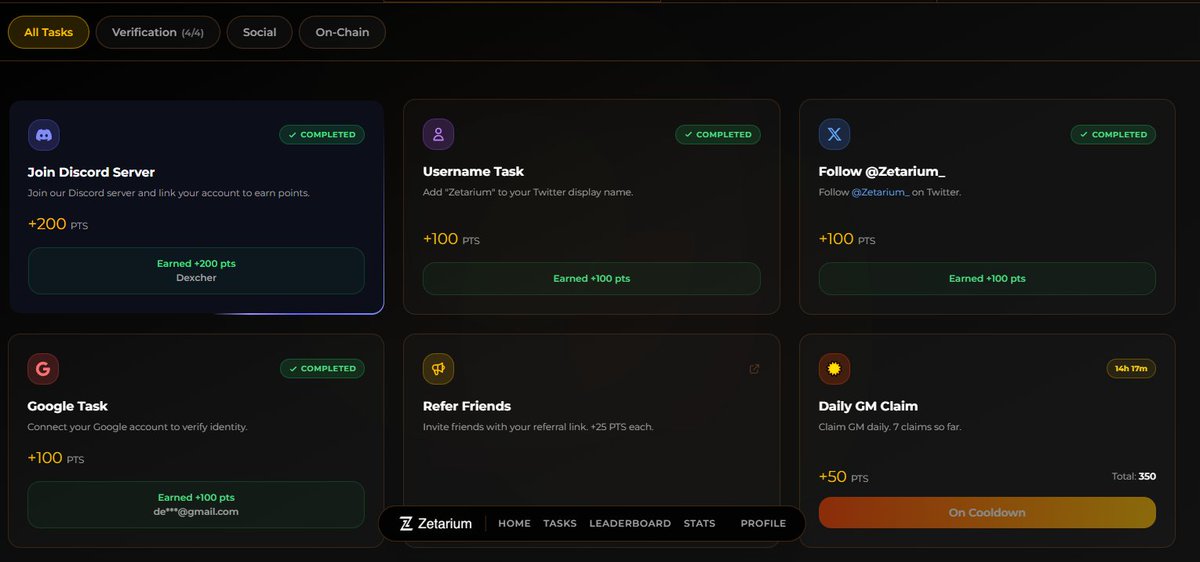
Task: Click the Discord icon on Join Discord Server card
Action: pyautogui.click(x=43, y=134)
